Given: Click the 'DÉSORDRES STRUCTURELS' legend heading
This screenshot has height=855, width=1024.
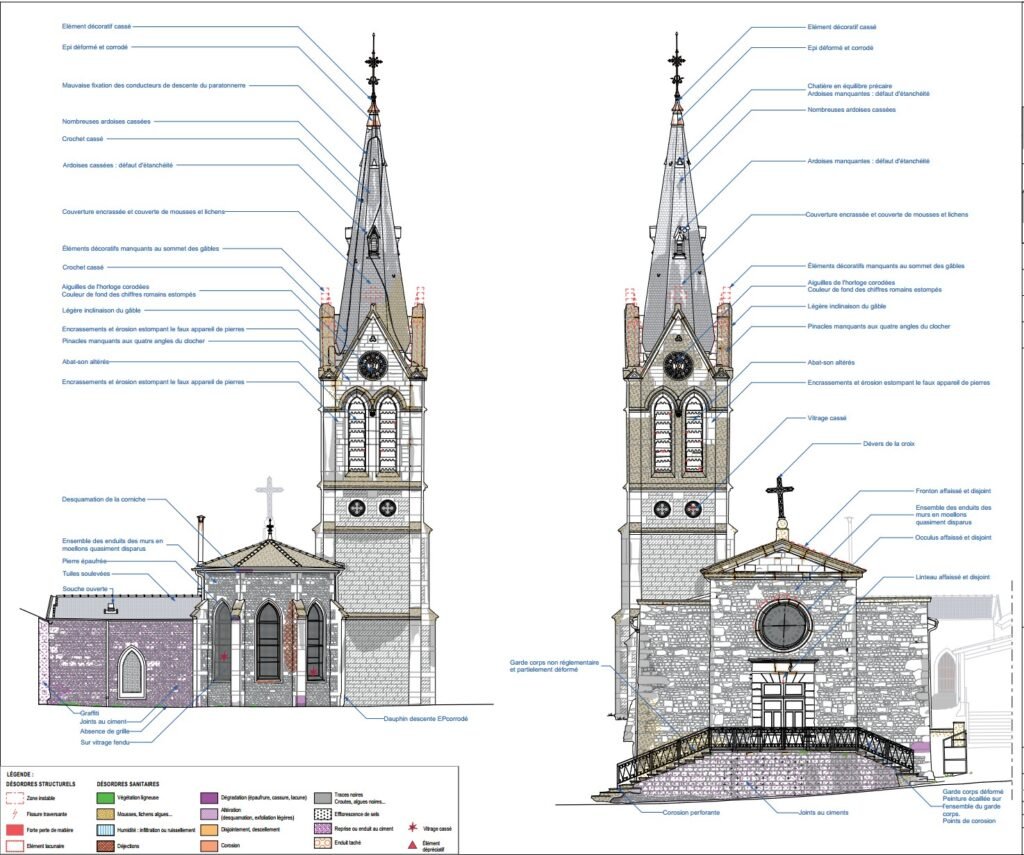Looking at the screenshot, I should [40, 784].
